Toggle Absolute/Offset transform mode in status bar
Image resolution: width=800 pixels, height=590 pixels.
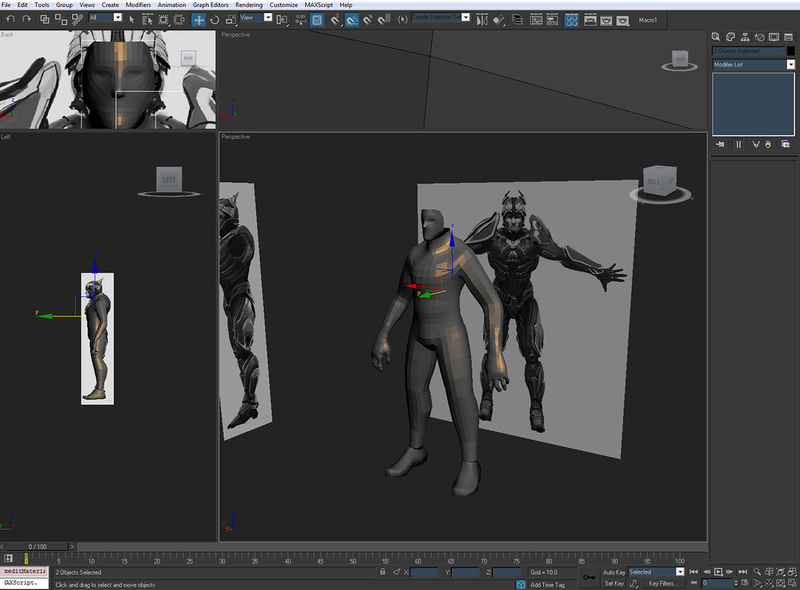click(x=396, y=572)
